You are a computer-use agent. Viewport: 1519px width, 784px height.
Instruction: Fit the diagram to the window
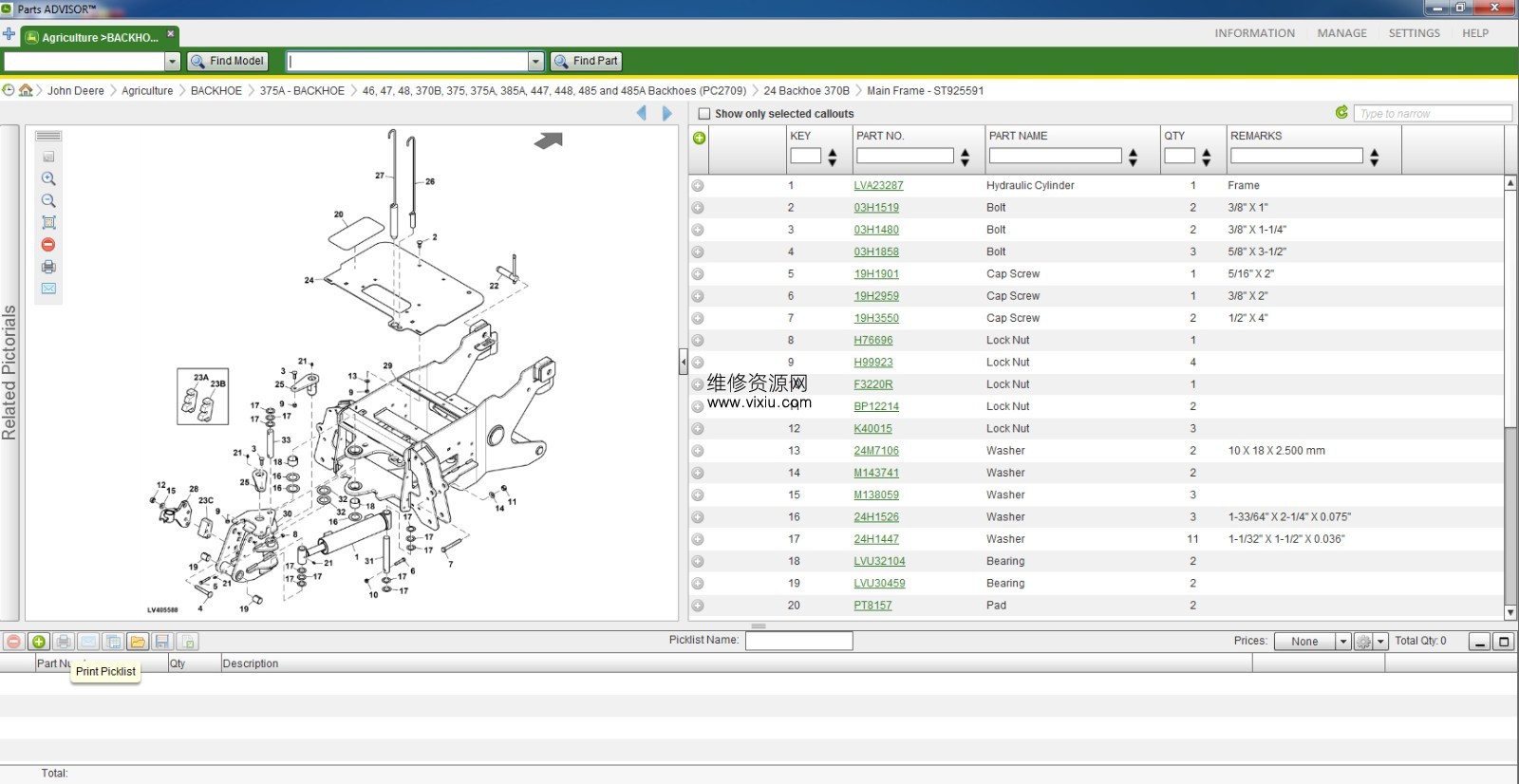[48, 222]
